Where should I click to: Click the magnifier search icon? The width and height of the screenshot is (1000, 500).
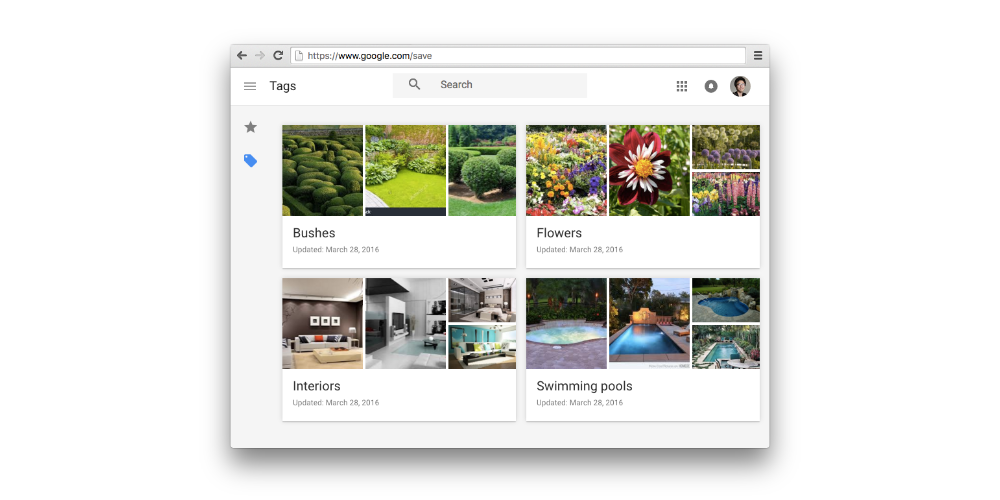point(415,85)
